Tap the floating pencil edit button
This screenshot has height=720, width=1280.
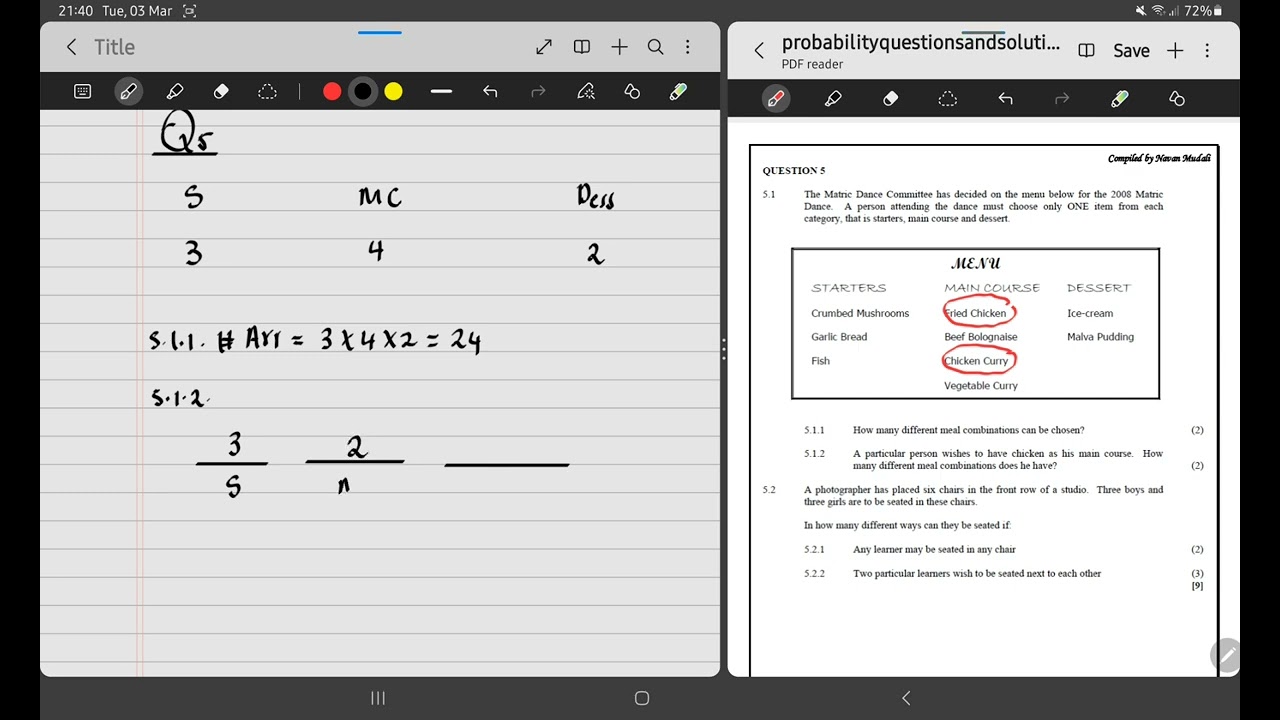1227,655
